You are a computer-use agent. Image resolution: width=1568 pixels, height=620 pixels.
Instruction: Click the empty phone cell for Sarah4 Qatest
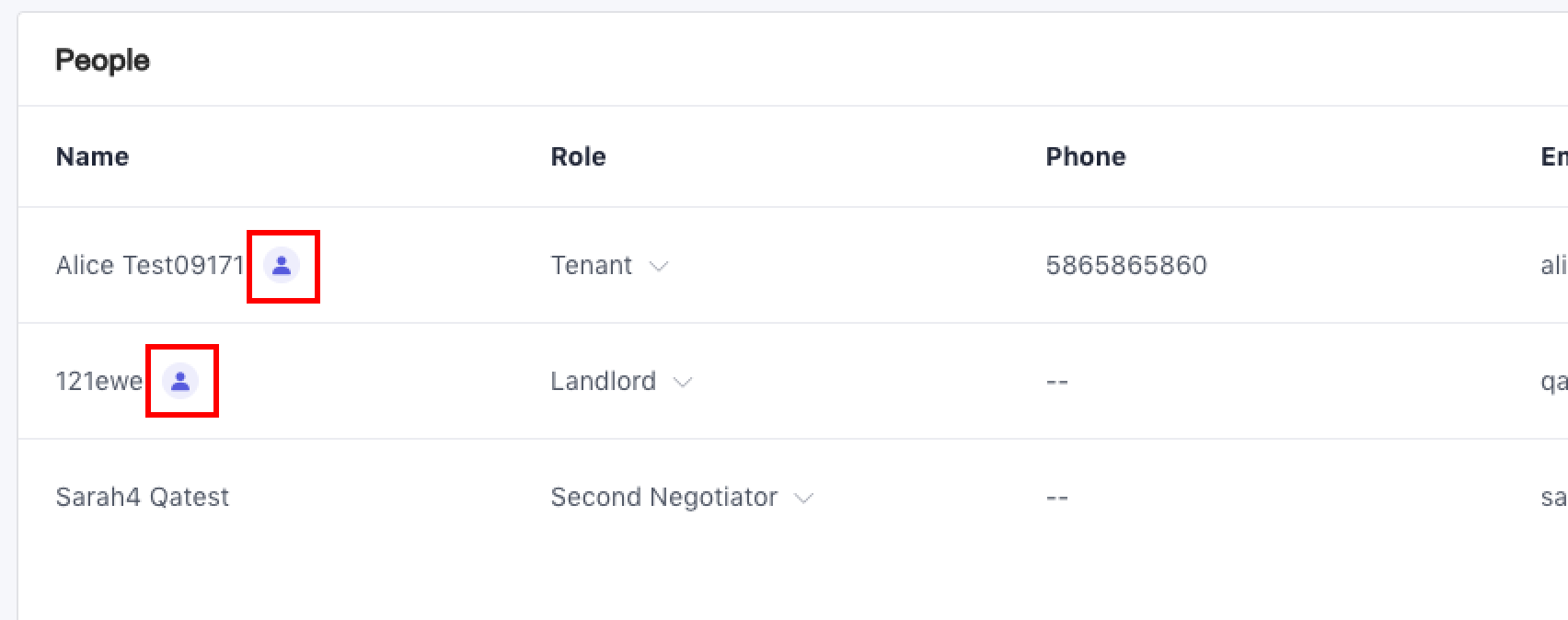tap(1057, 498)
